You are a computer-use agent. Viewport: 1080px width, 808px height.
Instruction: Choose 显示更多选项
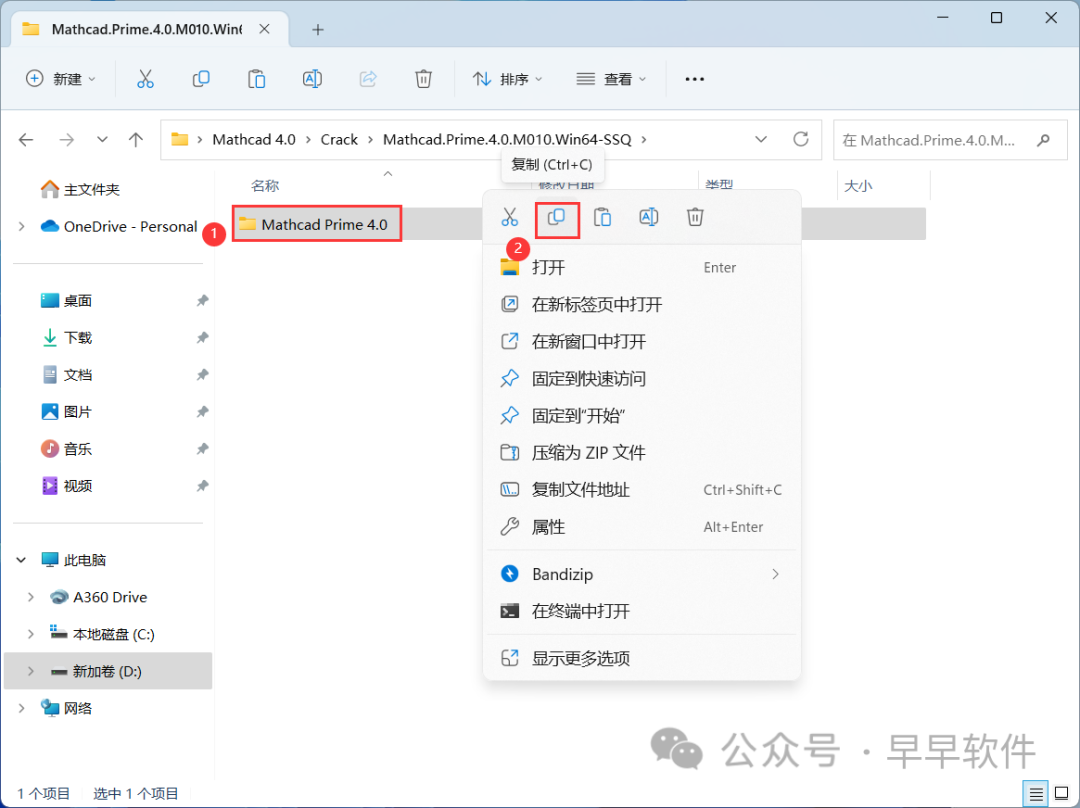click(x=642, y=659)
